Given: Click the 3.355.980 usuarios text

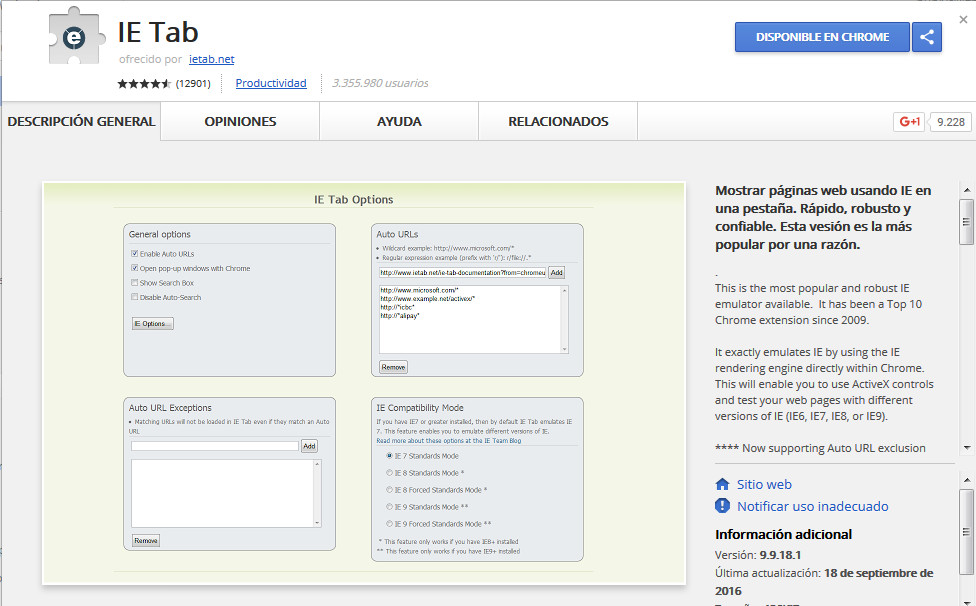Looking at the screenshot, I should (x=380, y=83).
